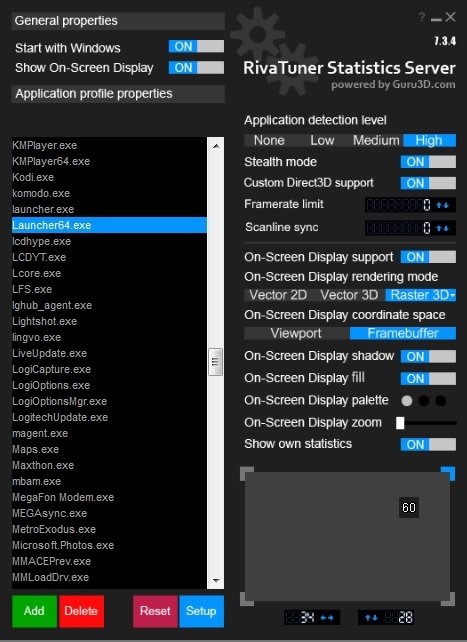The height and width of the screenshot is (642, 467).
Task: Toggle On-Screen Display shadow switch
Action: click(x=428, y=356)
